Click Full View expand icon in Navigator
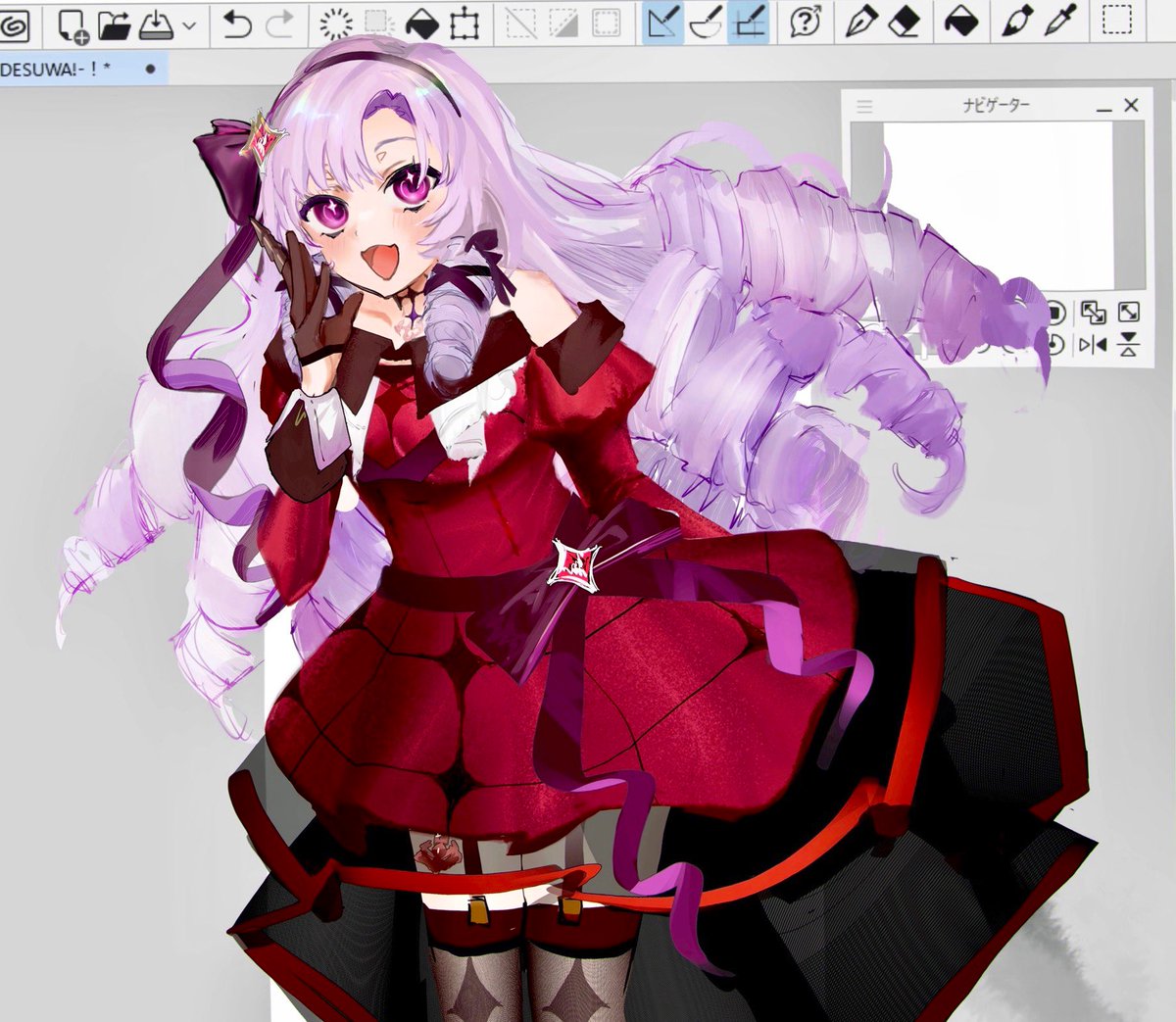The height and width of the screenshot is (1022, 1176). pyautogui.click(x=1128, y=313)
